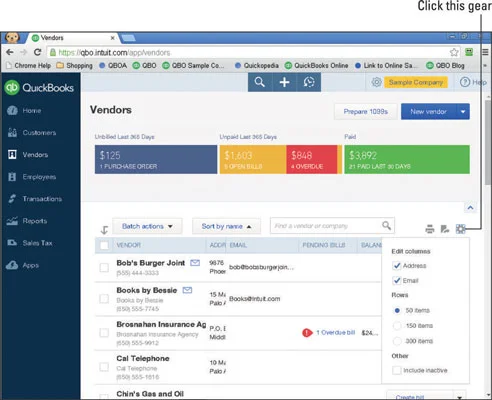
Task: Click envelope icon for Books by Bessie
Action: point(187,290)
